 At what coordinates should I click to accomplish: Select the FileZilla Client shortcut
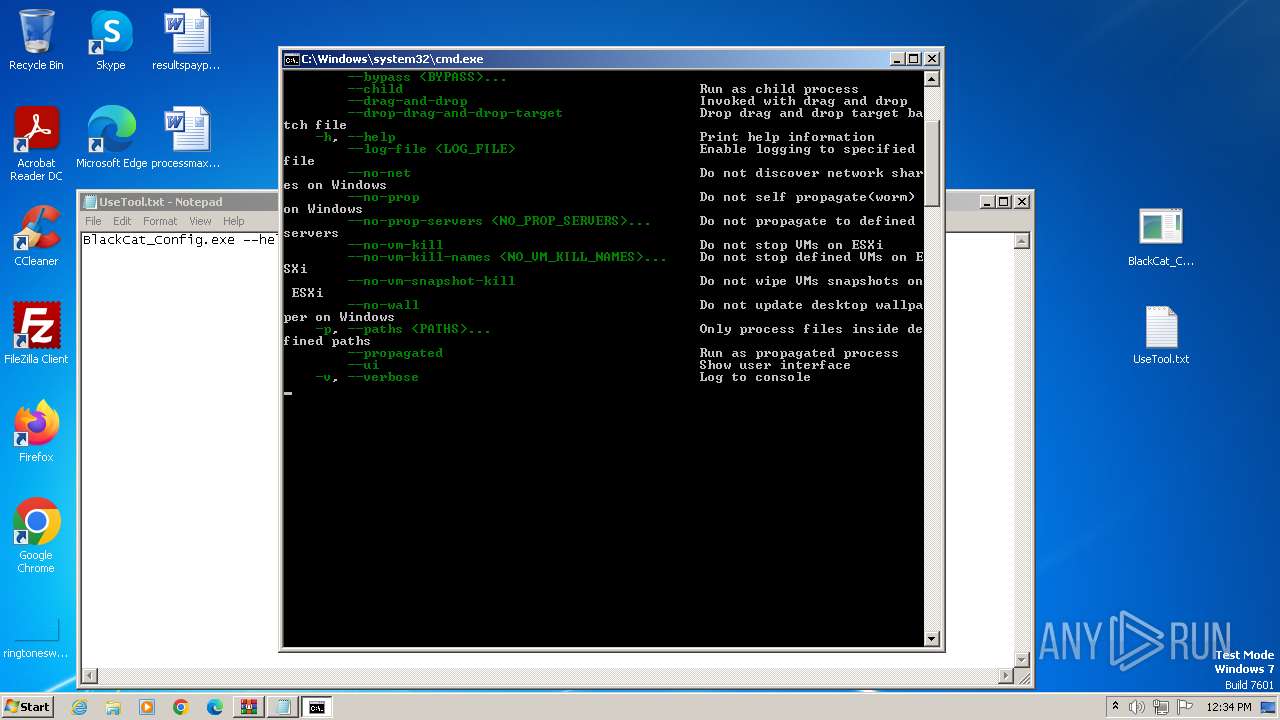coord(36,334)
